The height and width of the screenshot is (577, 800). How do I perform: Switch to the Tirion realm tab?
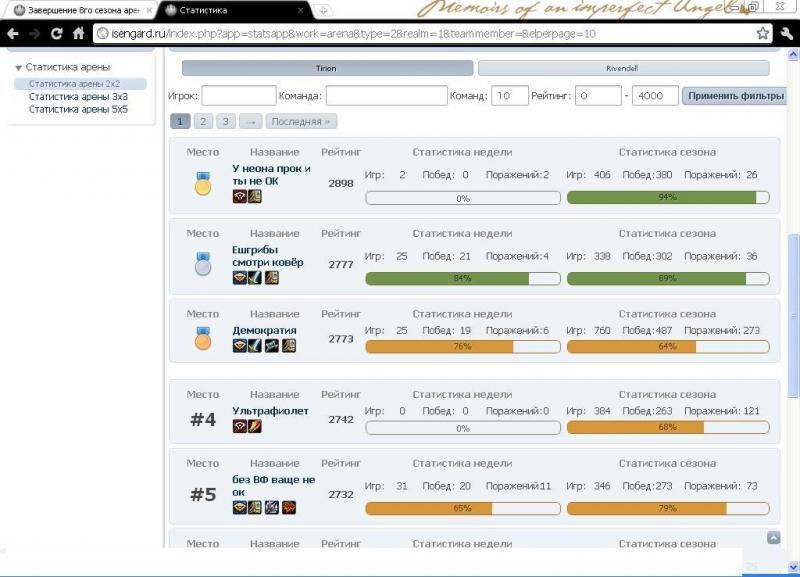pos(327,68)
